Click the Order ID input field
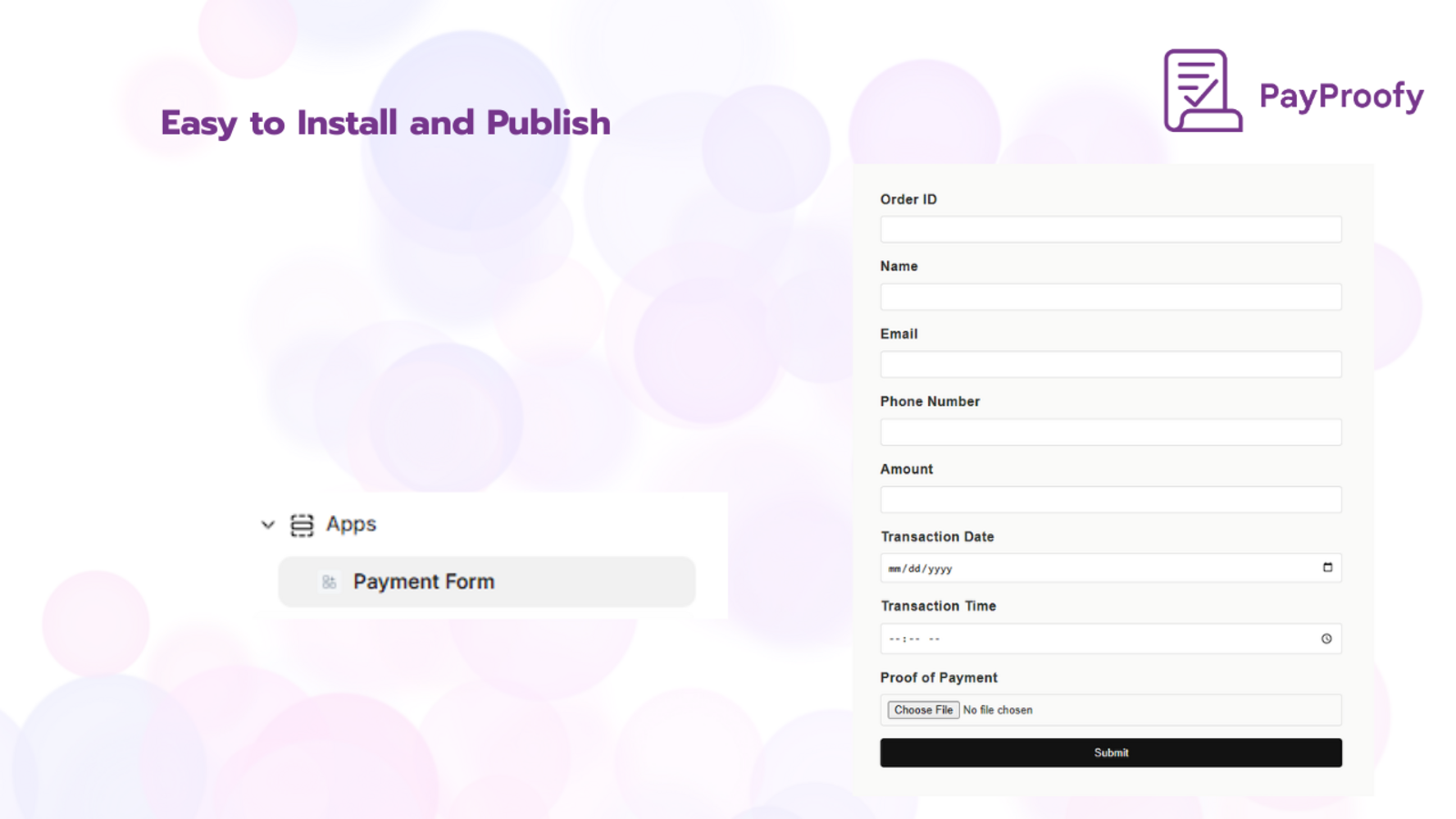Screen dimensions: 1456x819 click(x=1110, y=228)
